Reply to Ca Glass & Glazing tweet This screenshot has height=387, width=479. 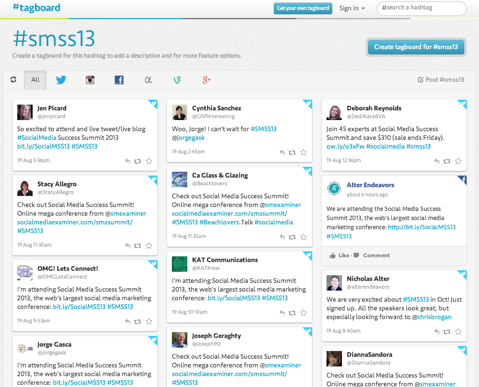tap(282, 237)
